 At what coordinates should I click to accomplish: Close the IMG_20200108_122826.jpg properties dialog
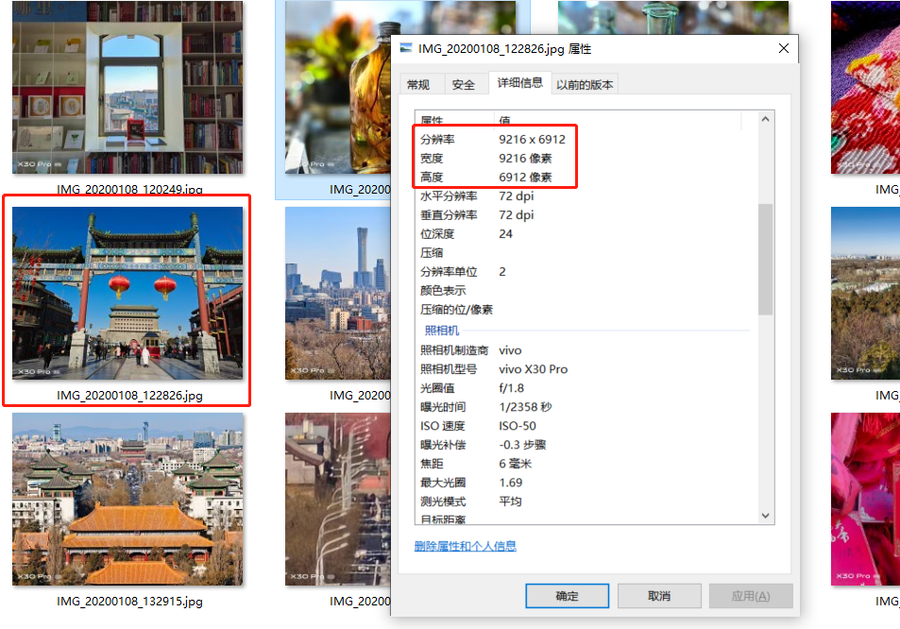pyautogui.click(x=782, y=49)
